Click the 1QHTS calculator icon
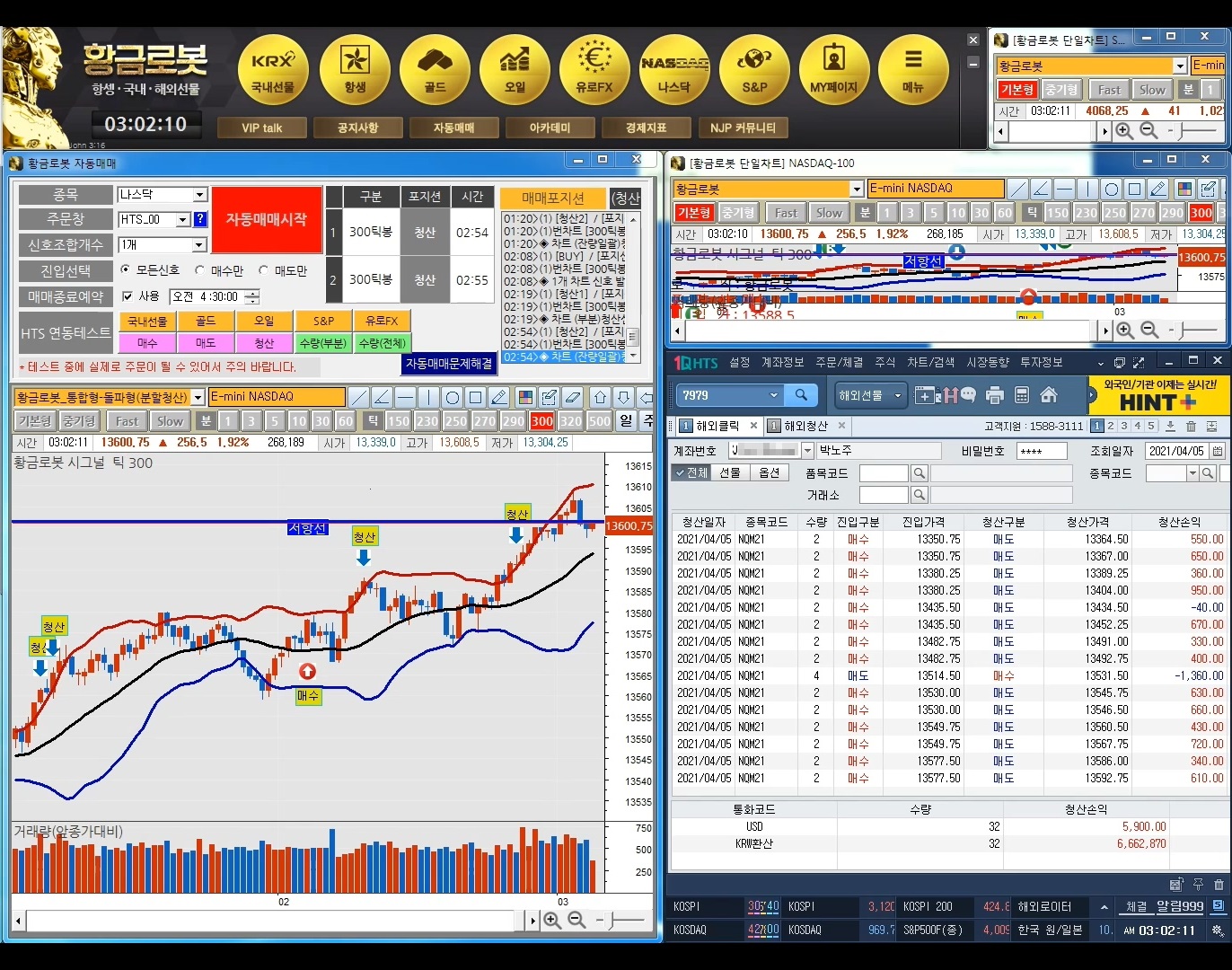 coord(1021,395)
